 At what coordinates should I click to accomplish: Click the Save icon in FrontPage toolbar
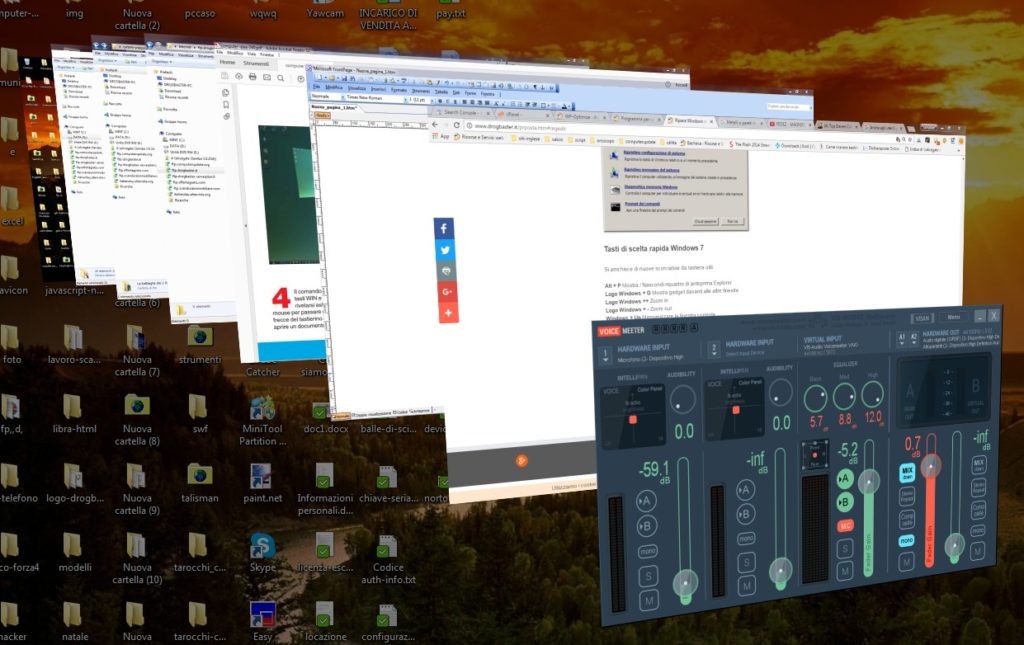pos(344,79)
